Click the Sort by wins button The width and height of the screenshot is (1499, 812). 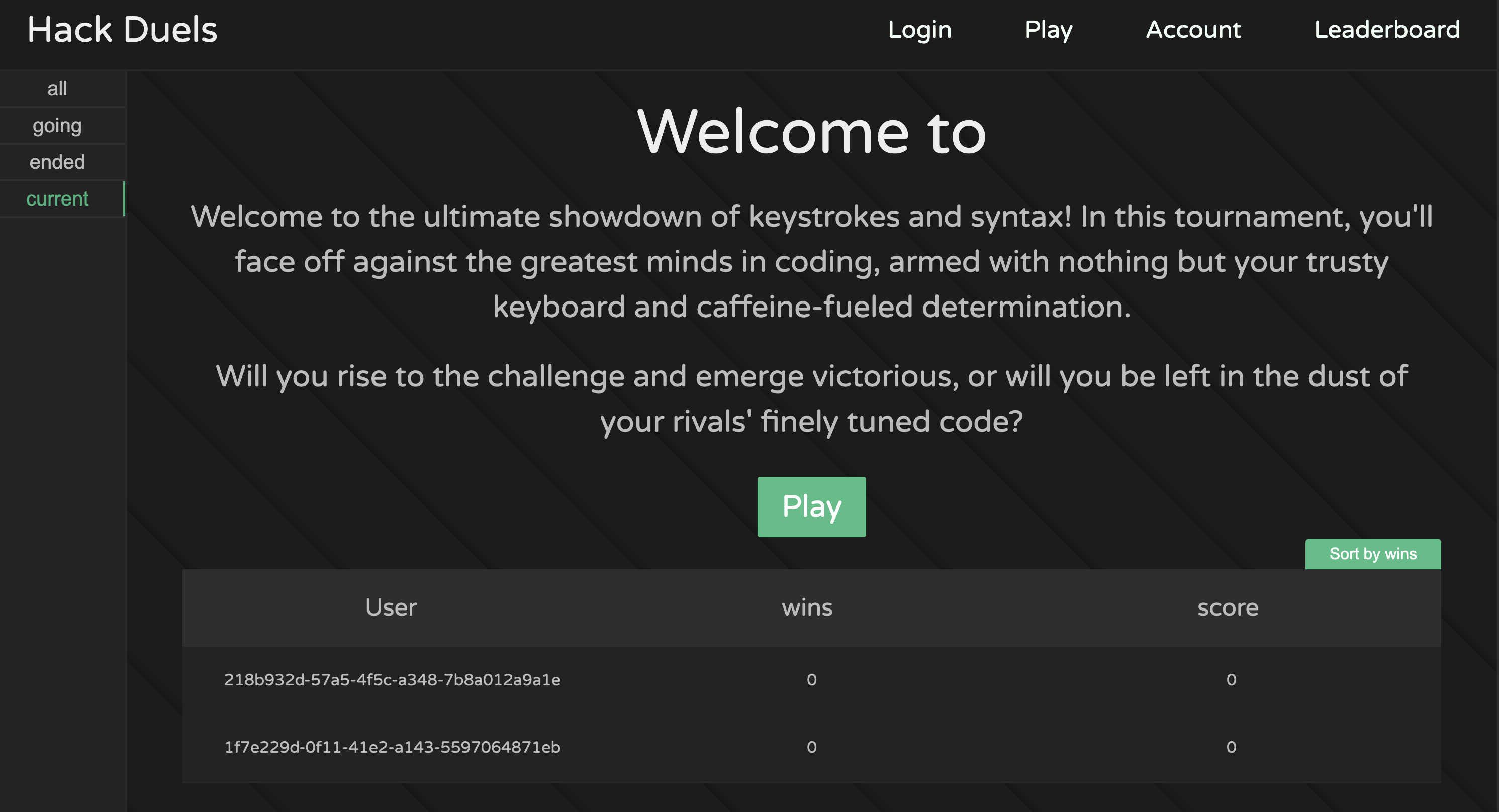[1373, 554]
